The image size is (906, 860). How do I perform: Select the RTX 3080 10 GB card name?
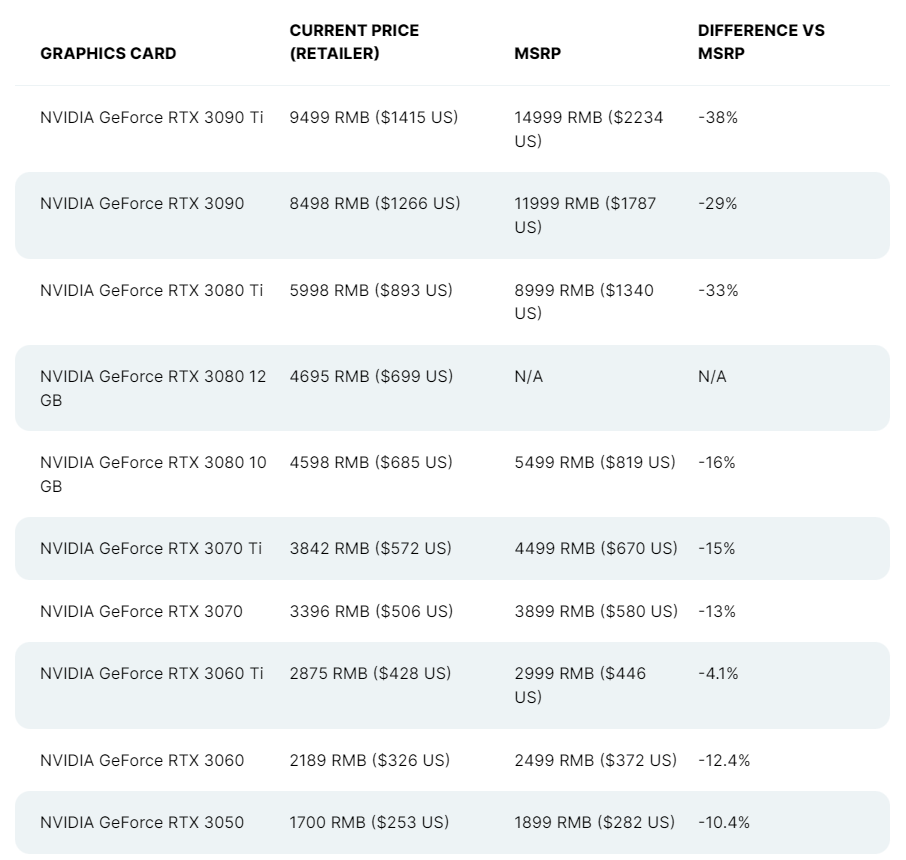point(152,474)
